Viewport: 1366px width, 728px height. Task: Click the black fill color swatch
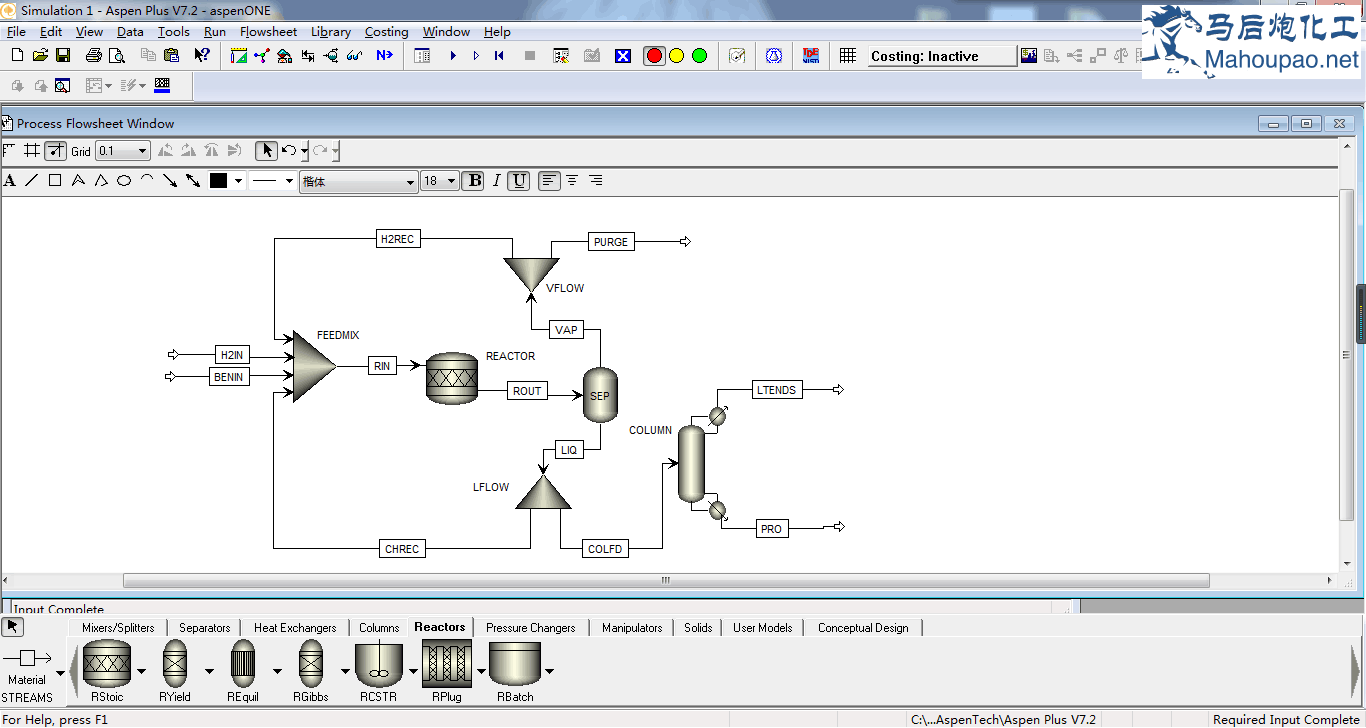(219, 181)
